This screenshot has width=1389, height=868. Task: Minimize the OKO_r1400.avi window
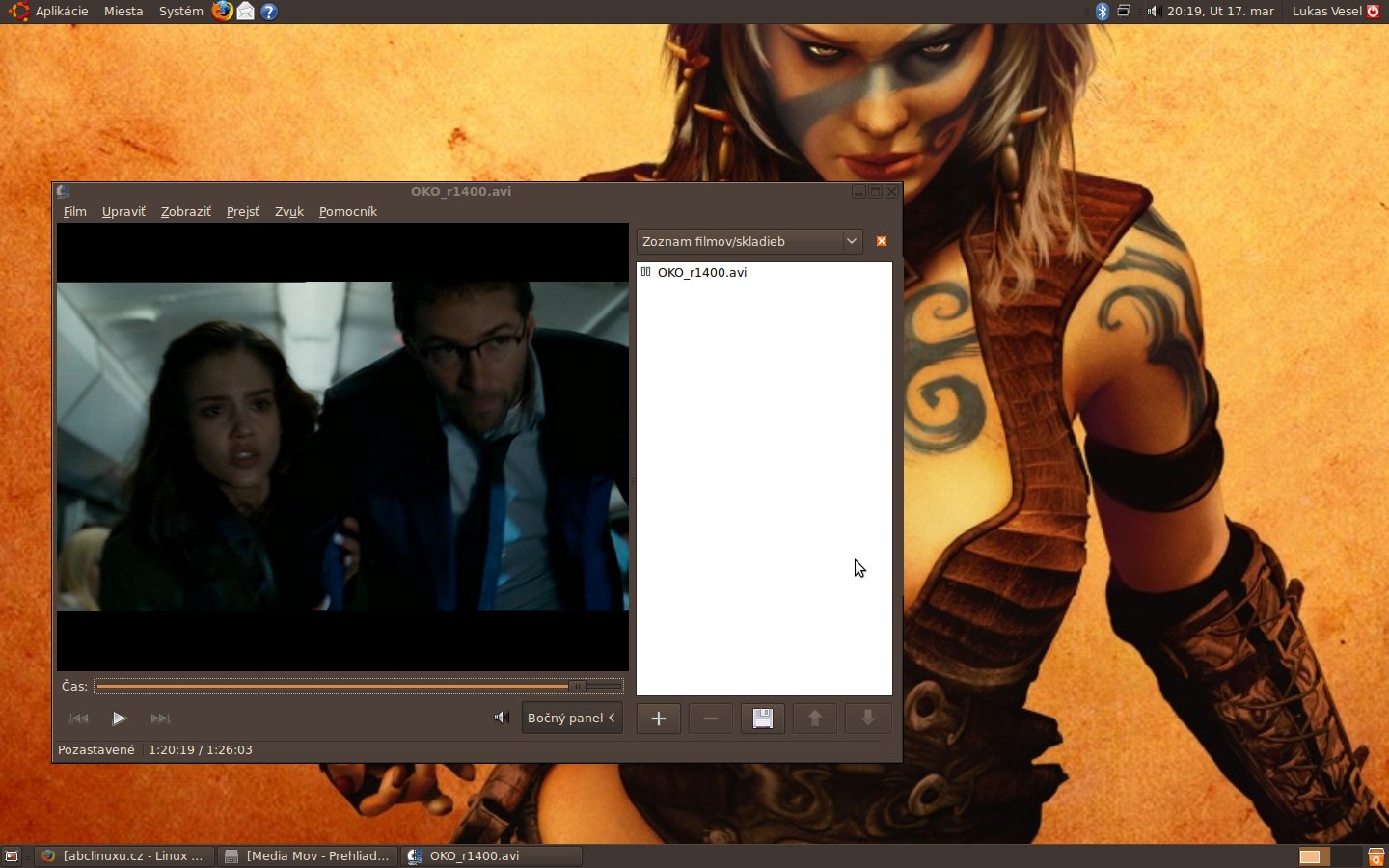[x=858, y=192]
